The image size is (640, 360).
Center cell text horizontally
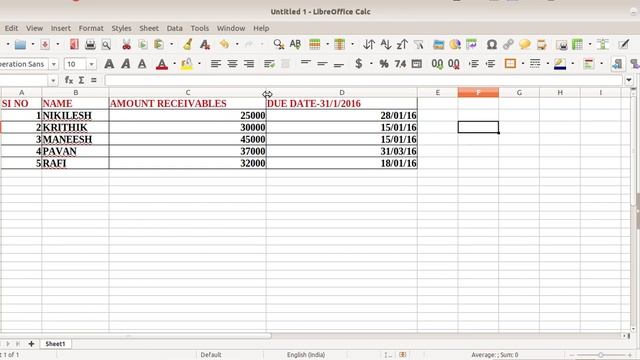pos(232,64)
